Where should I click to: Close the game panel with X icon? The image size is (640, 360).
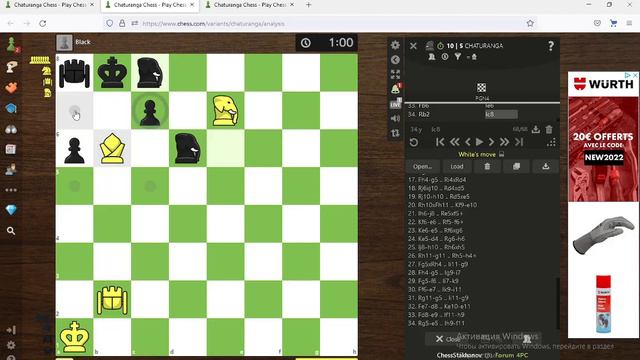tap(413, 46)
